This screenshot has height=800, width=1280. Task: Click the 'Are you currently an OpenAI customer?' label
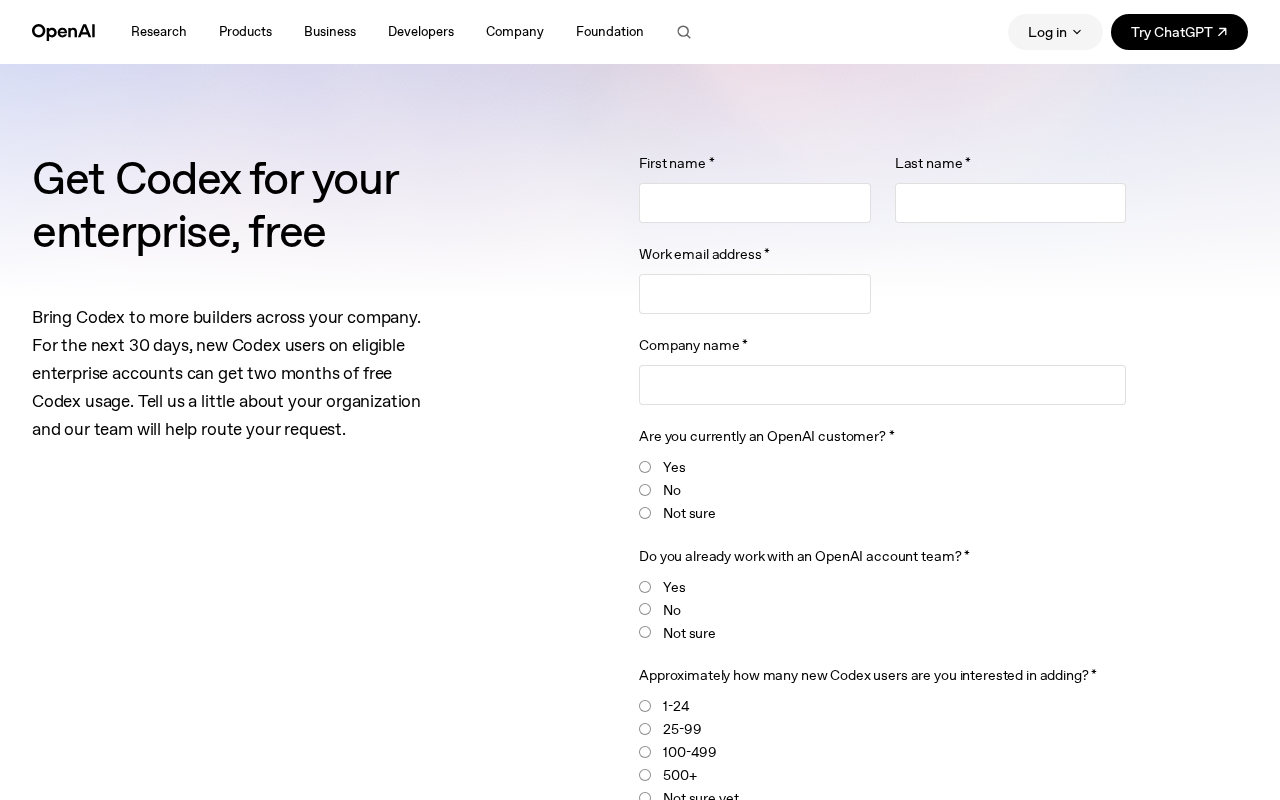pyautogui.click(x=767, y=436)
